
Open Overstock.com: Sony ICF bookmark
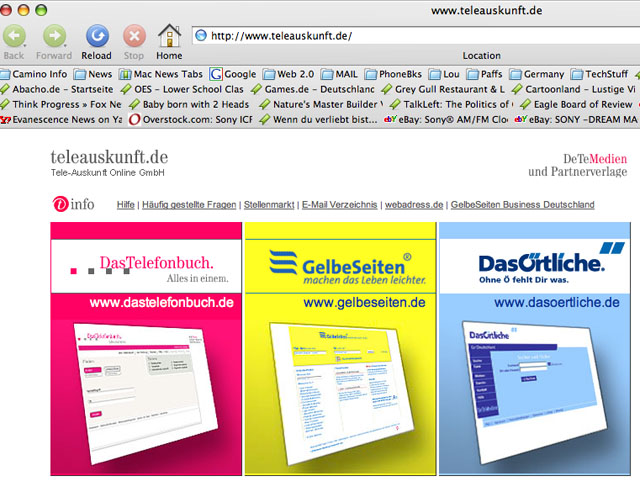190,119
